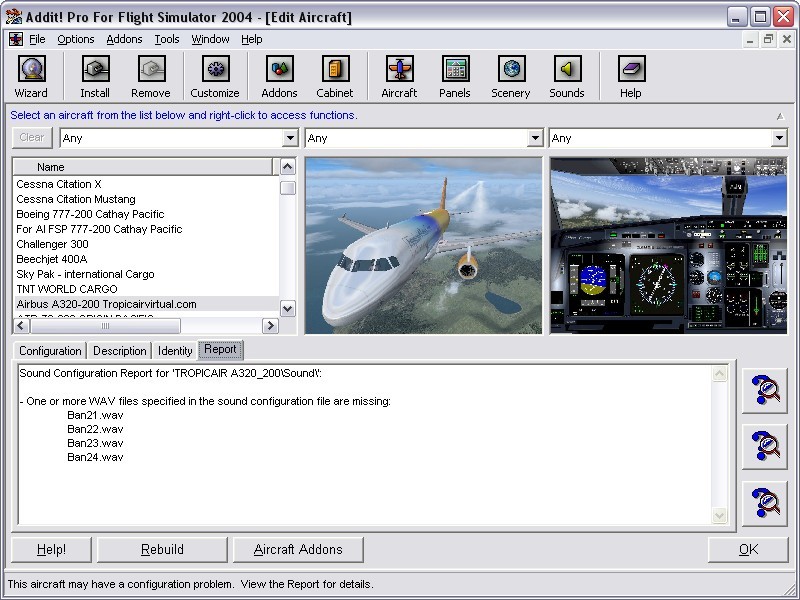Open the File menu
The image size is (800, 600).
(37, 39)
